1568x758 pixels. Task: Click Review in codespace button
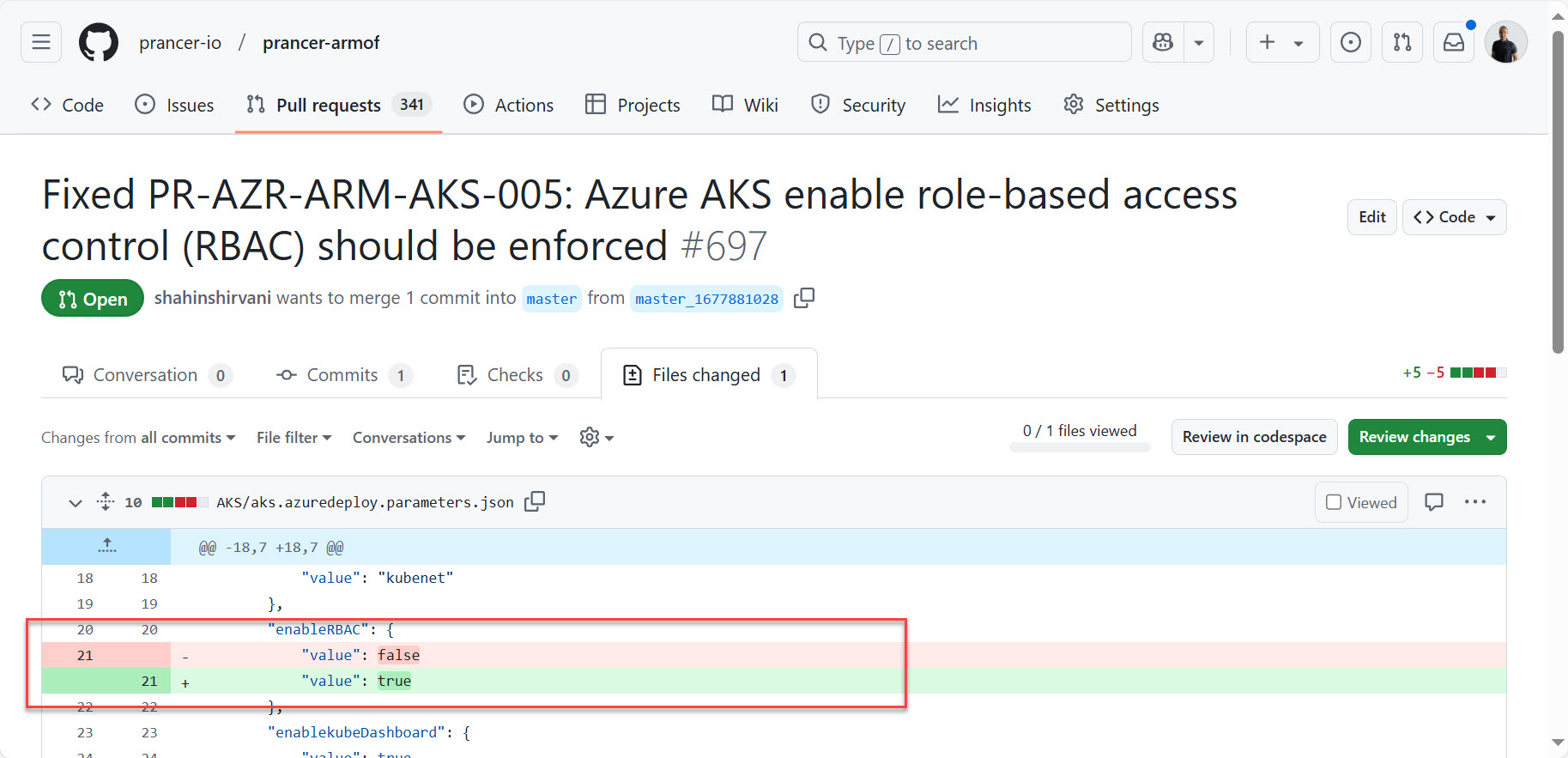click(x=1254, y=437)
